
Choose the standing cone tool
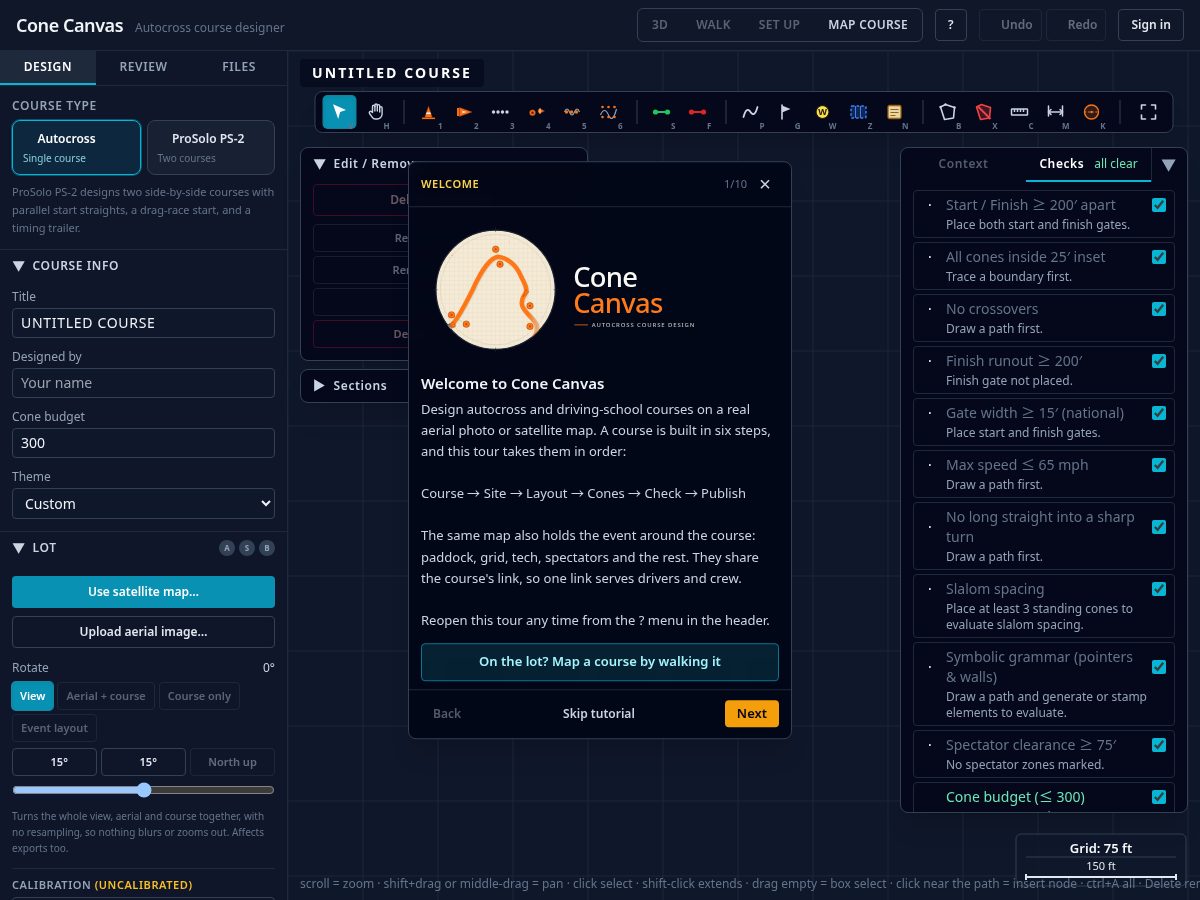point(428,112)
